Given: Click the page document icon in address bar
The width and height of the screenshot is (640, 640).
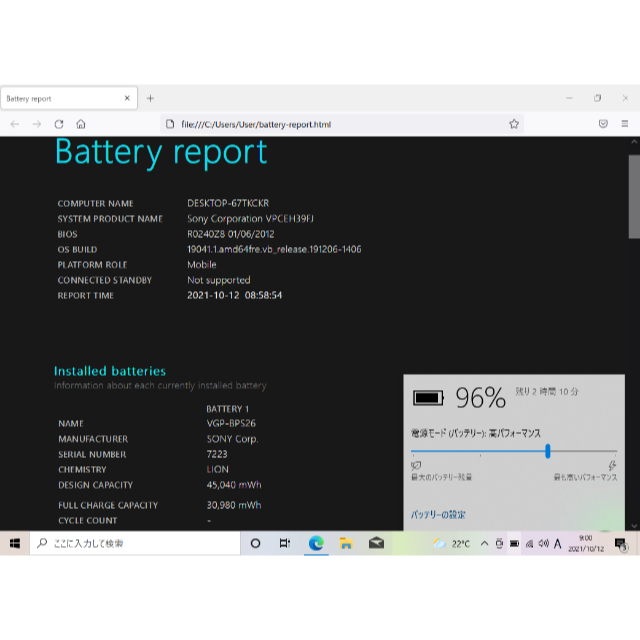Looking at the screenshot, I should 170,124.
